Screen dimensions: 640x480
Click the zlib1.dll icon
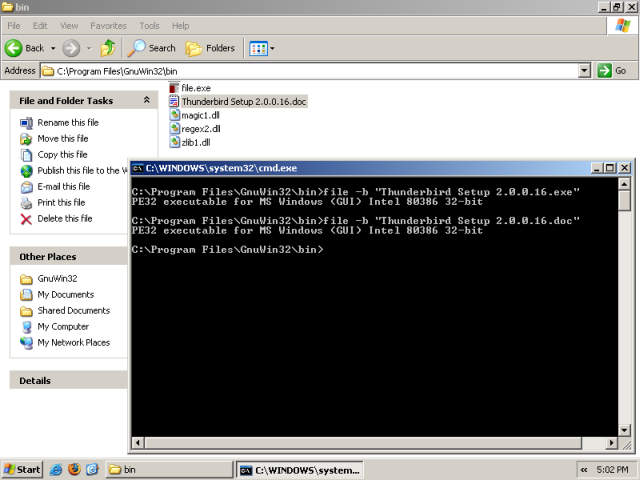(x=174, y=142)
